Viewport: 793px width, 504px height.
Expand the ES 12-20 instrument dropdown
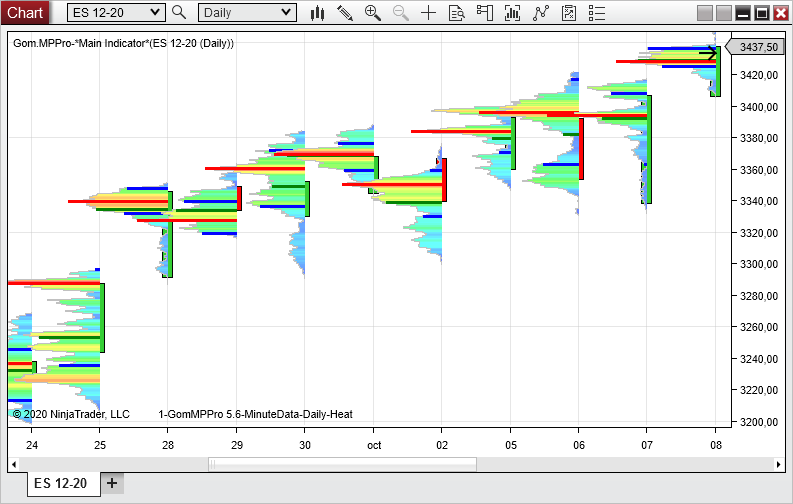154,13
